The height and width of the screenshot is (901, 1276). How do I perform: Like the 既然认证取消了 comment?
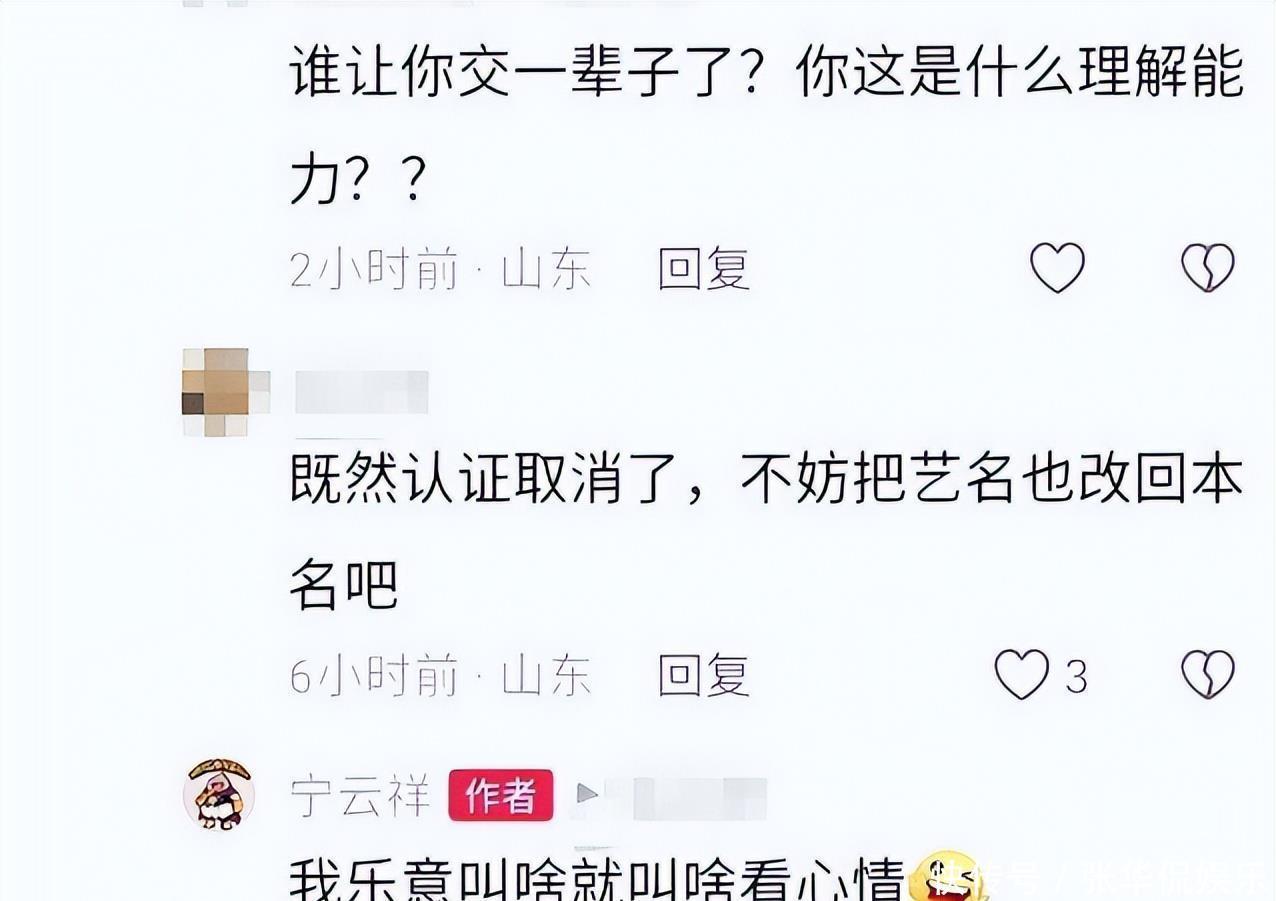click(x=1022, y=675)
